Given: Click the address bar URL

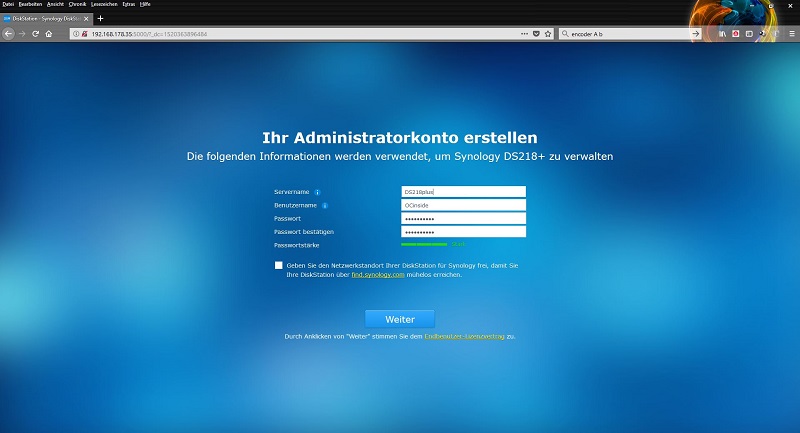Looking at the screenshot, I should click(x=149, y=34).
